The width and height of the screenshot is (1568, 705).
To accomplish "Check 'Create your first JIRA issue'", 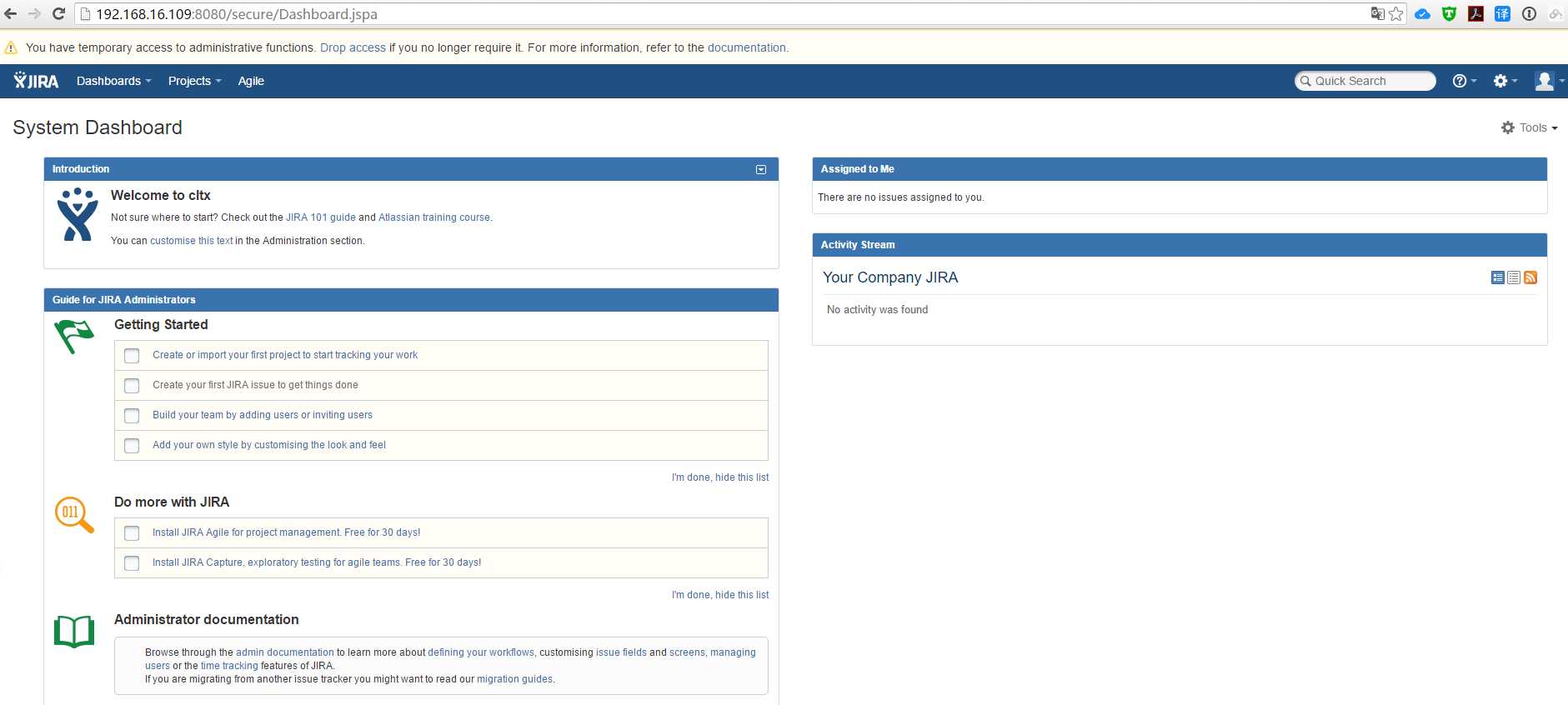I will 132,386.
